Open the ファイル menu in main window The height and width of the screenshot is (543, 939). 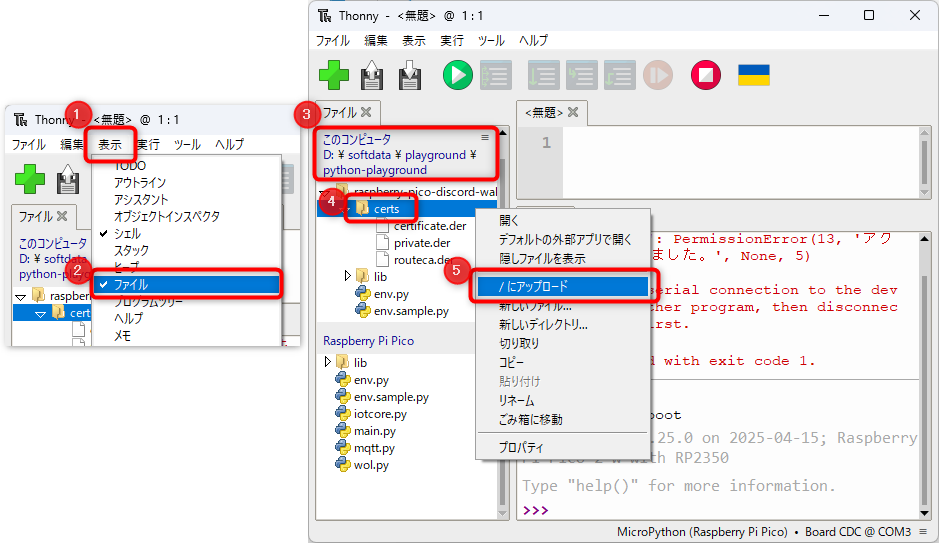tap(332, 40)
